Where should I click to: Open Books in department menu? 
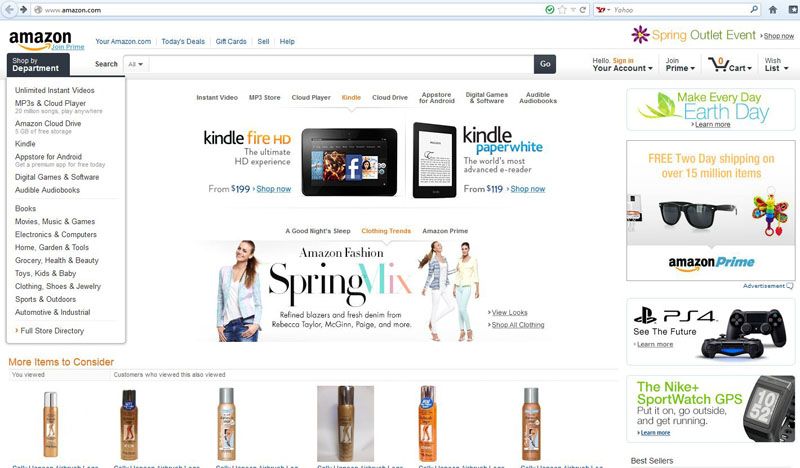coord(25,208)
